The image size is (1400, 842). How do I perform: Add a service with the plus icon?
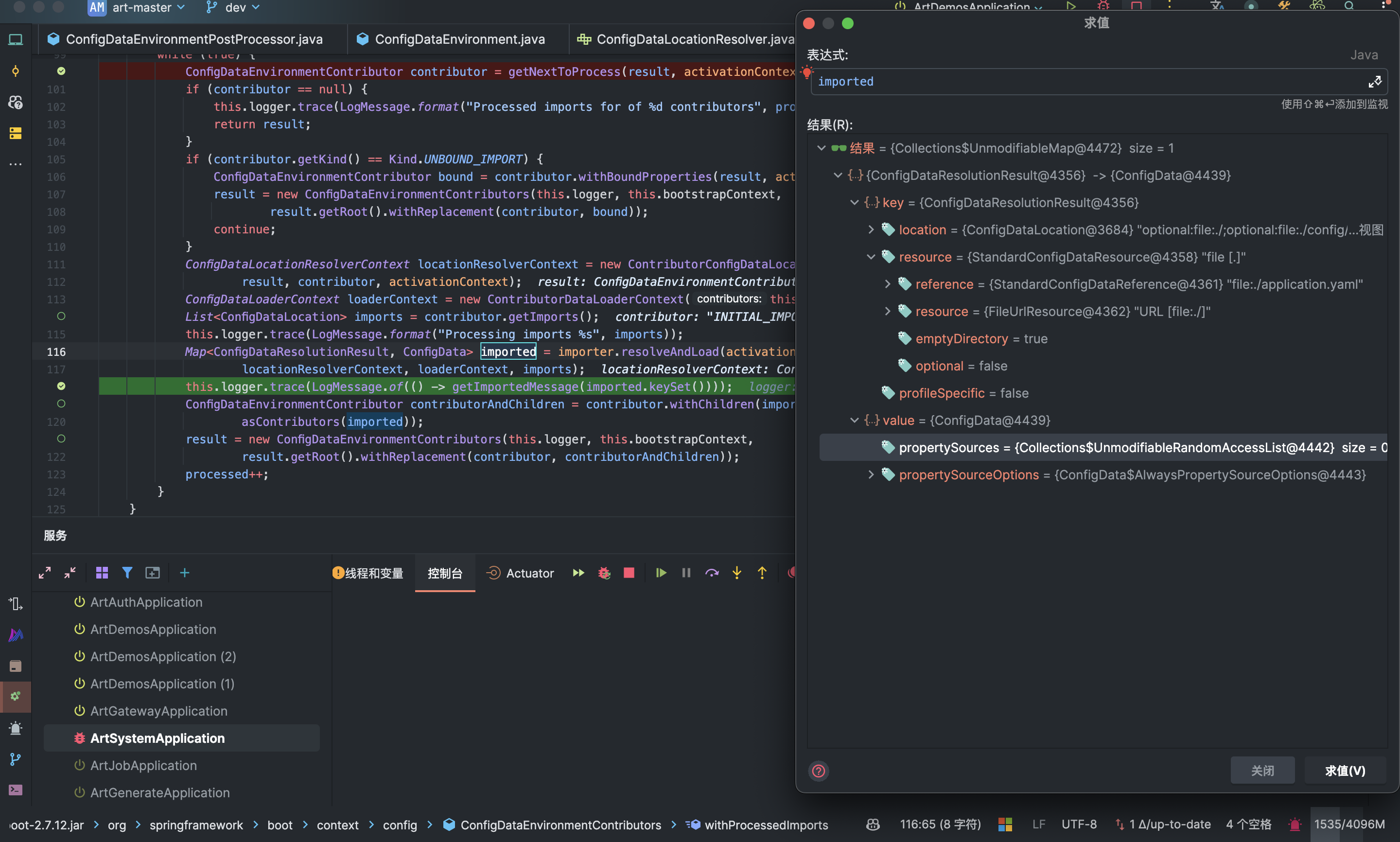tap(184, 573)
